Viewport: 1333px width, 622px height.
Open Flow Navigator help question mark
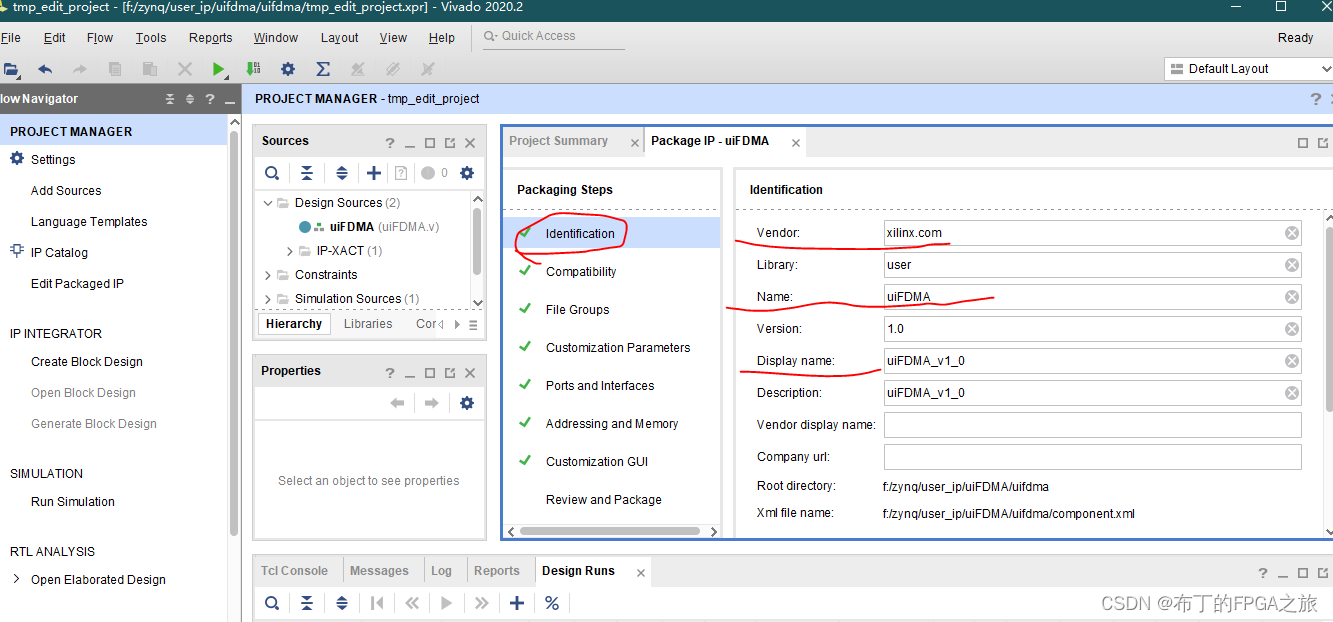pyautogui.click(x=210, y=99)
